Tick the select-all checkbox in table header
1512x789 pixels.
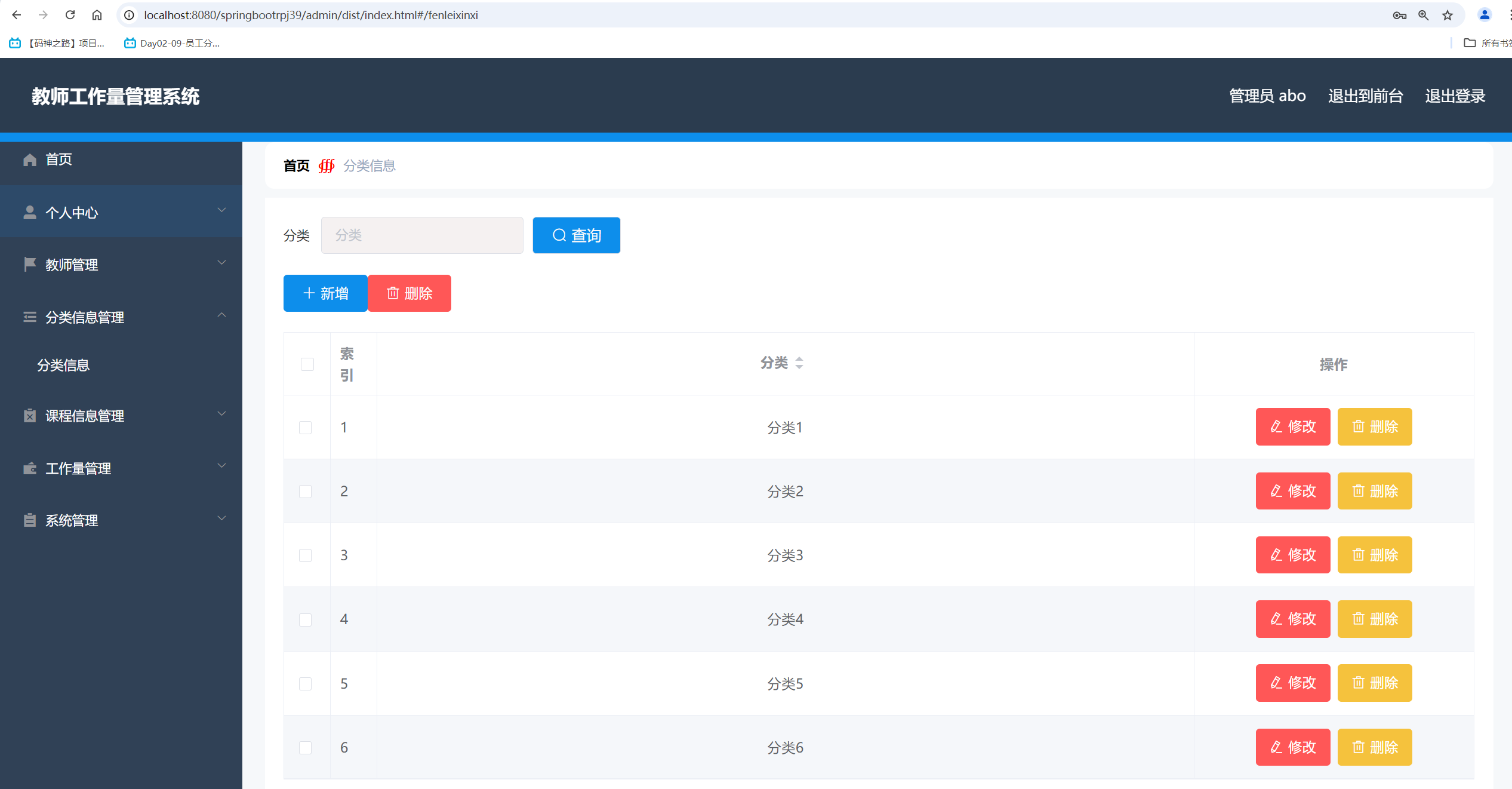click(x=307, y=364)
